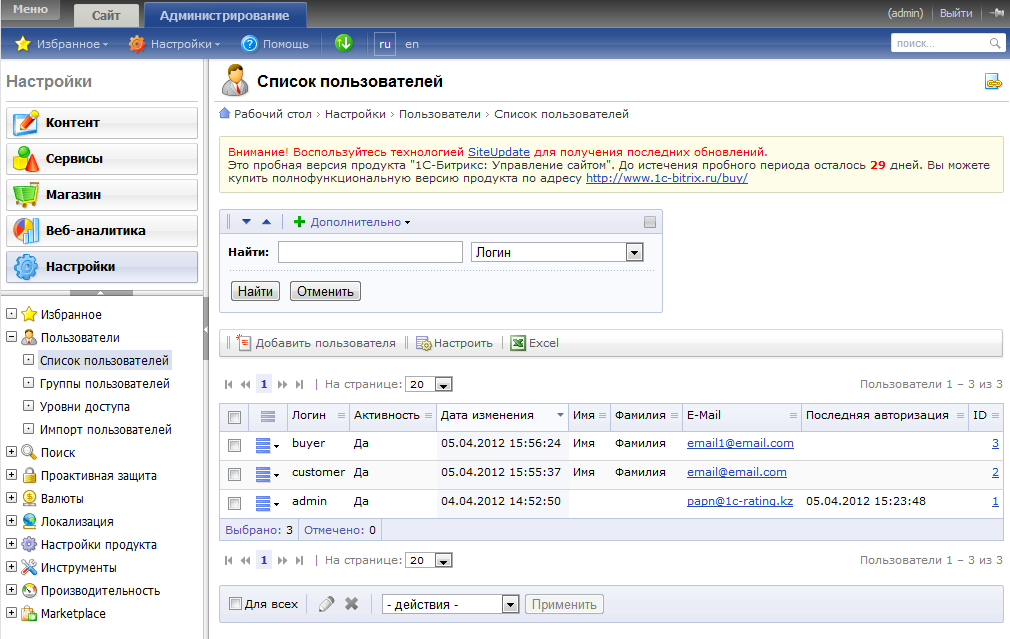Click the pencil edit icon in actions bar
Image resolution: width=1010 pixels, height=639 pixels.
pyautogui.click(x=326, y=604)
